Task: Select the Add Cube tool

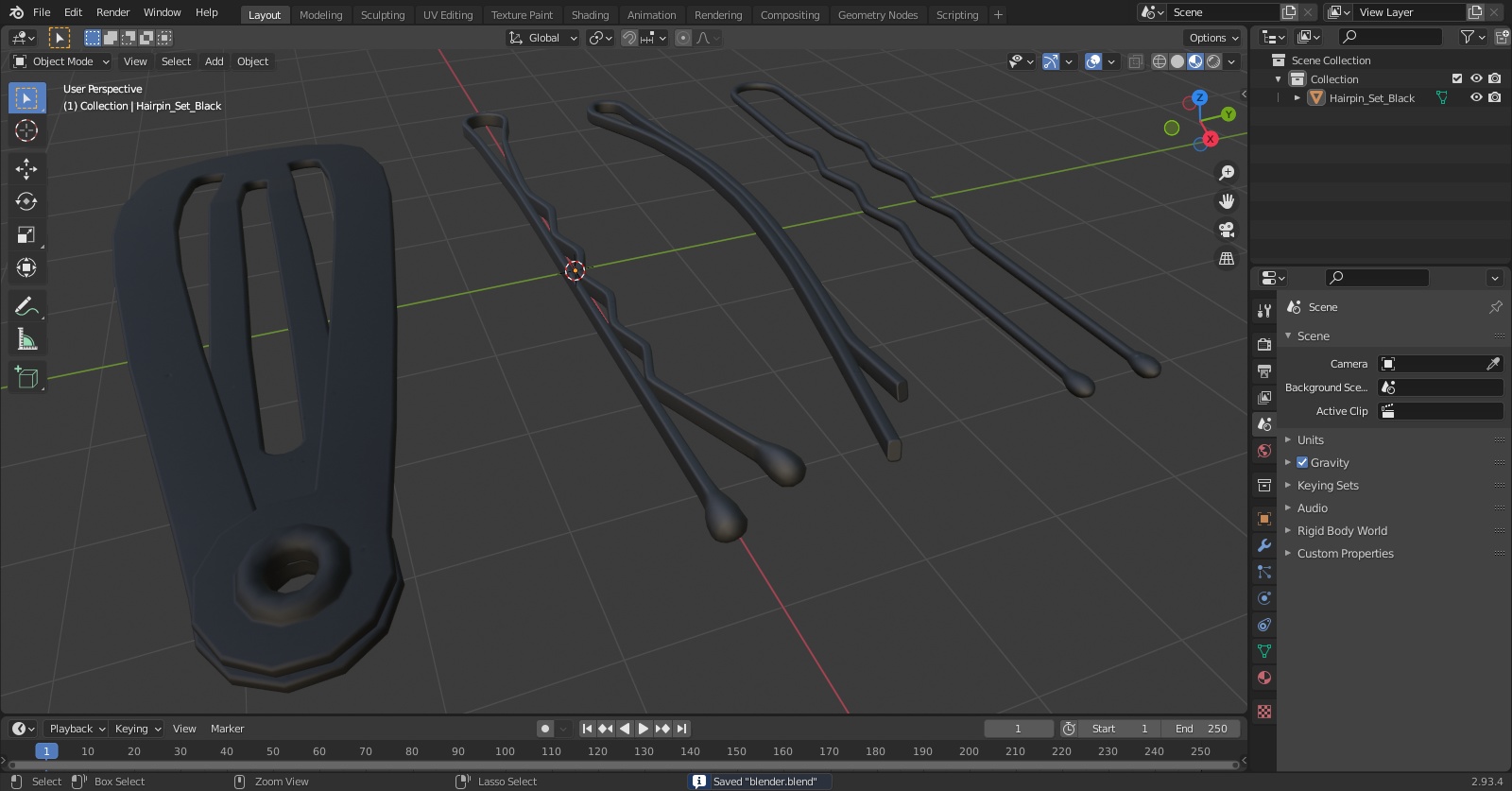Action: [x=26, y=378]
